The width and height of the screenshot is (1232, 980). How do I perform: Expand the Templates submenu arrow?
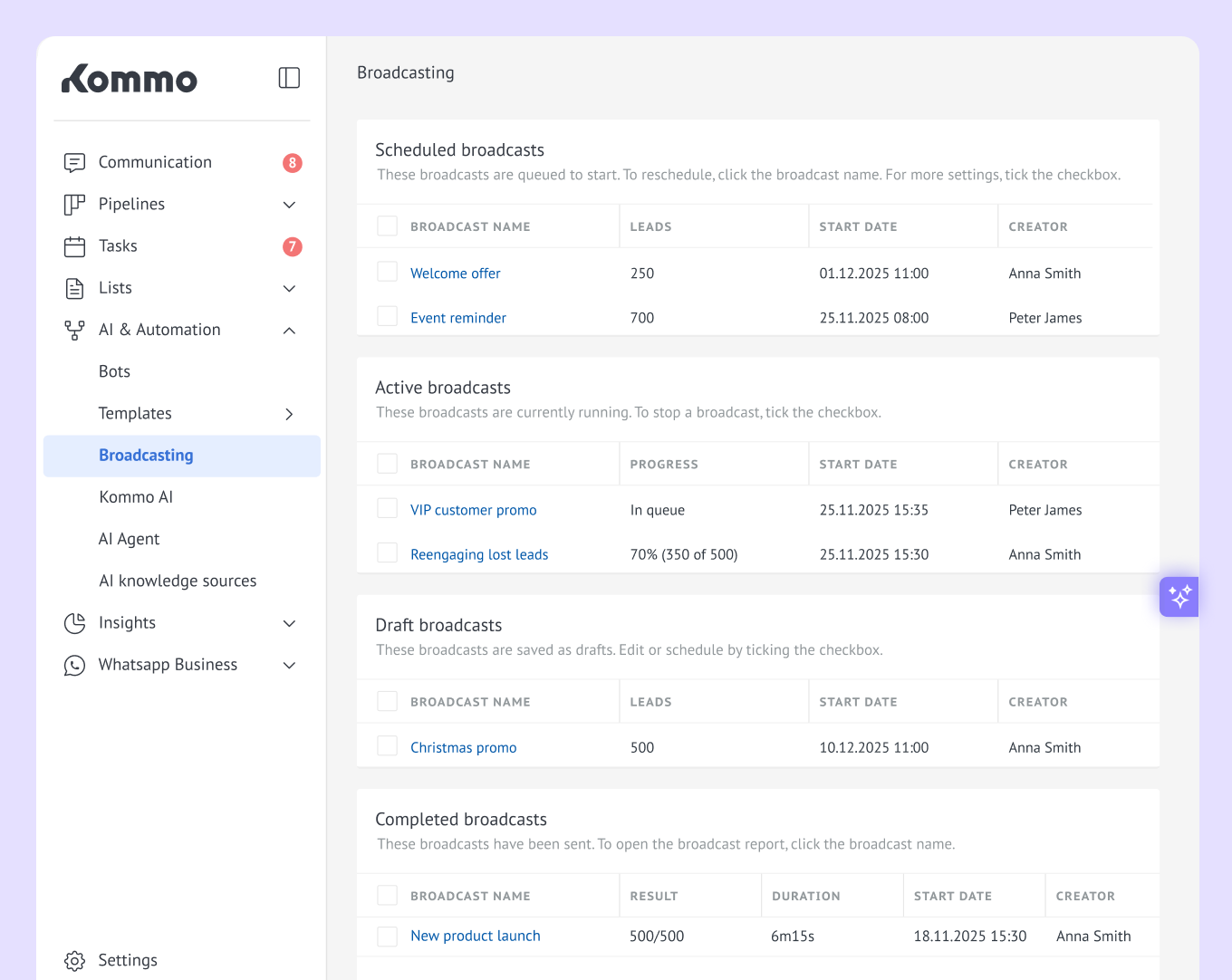coord(289,414)
